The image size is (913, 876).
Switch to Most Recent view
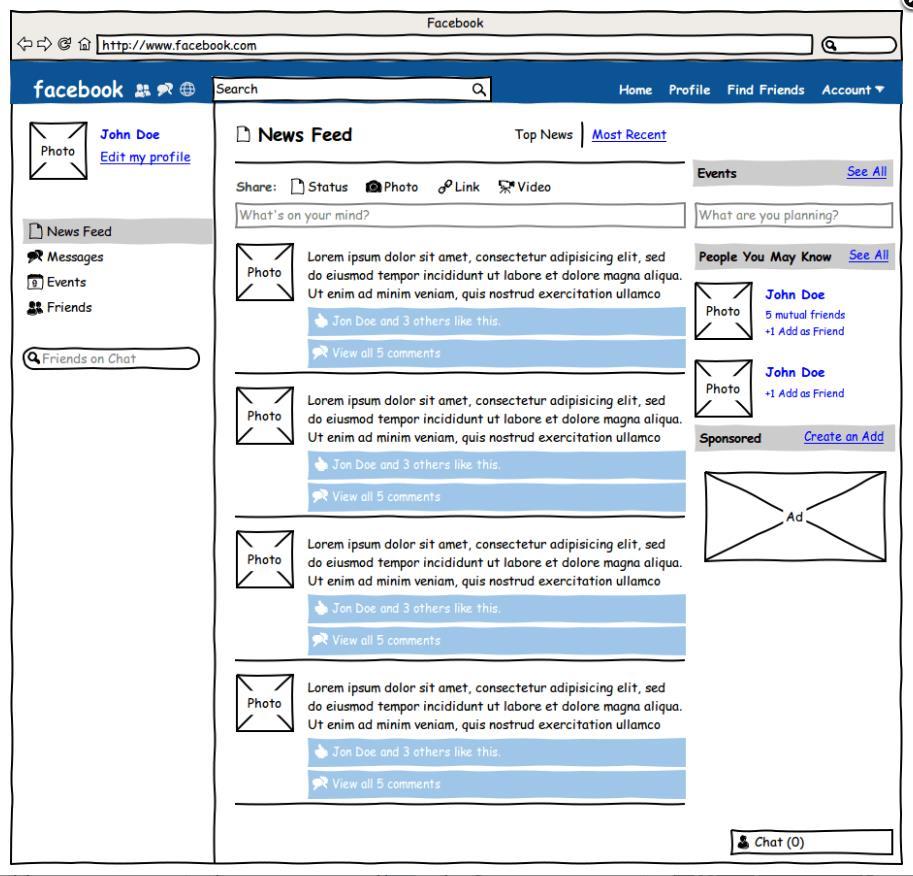pyautogui.click(x=629, y=135)
